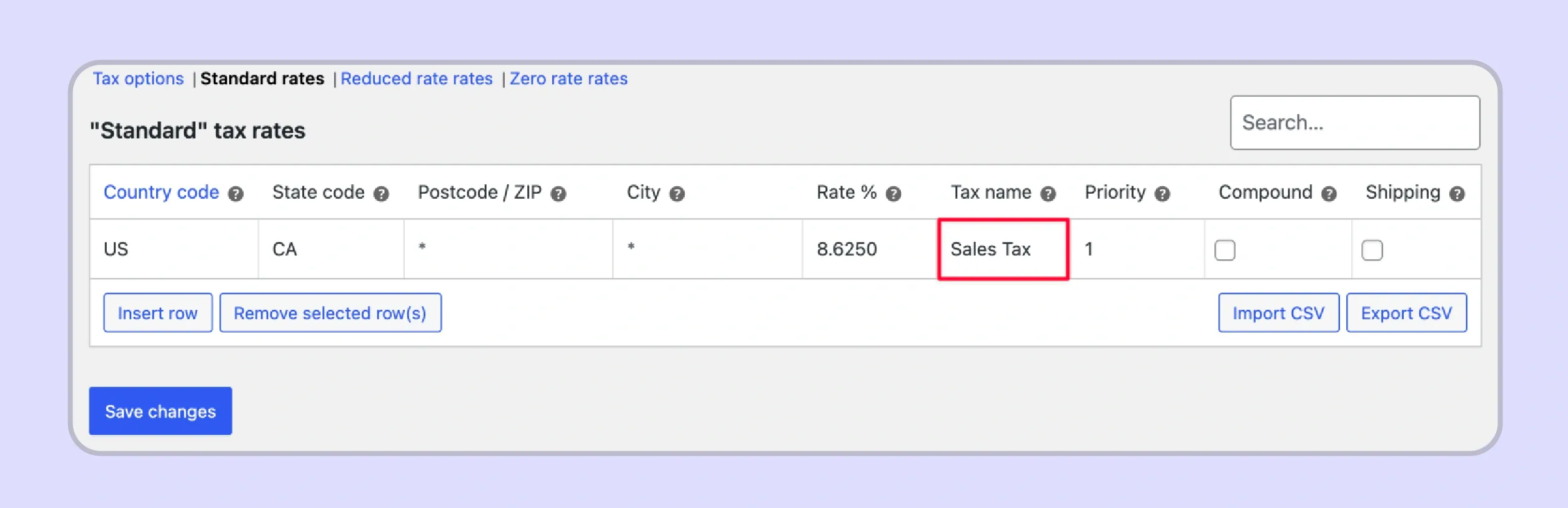Viewport: 1568px width, 508px height.
Task: Click the Rate % column header
Action: (x=847, y=192)
